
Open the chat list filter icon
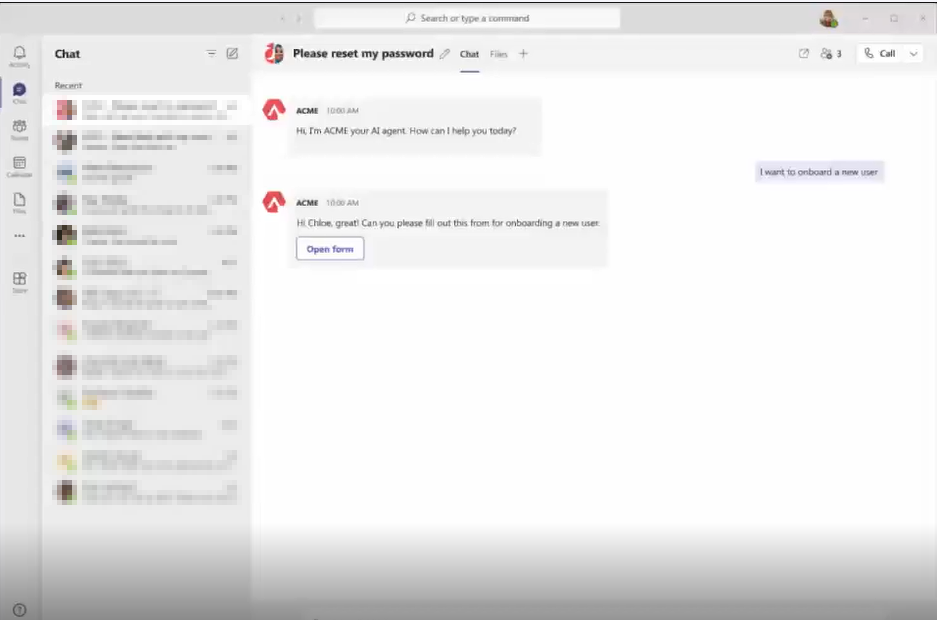[211, 54]
